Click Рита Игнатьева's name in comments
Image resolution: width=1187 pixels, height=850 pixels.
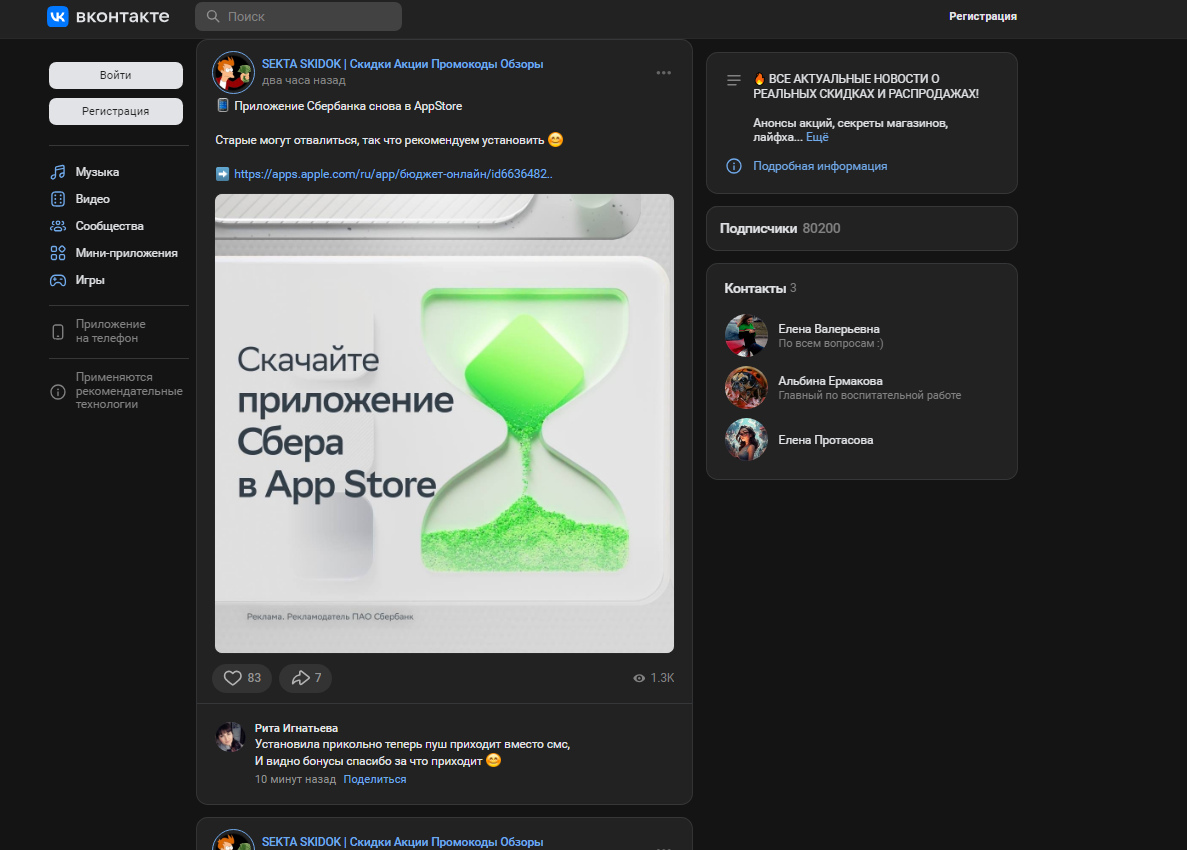click(x=296, y=728)
